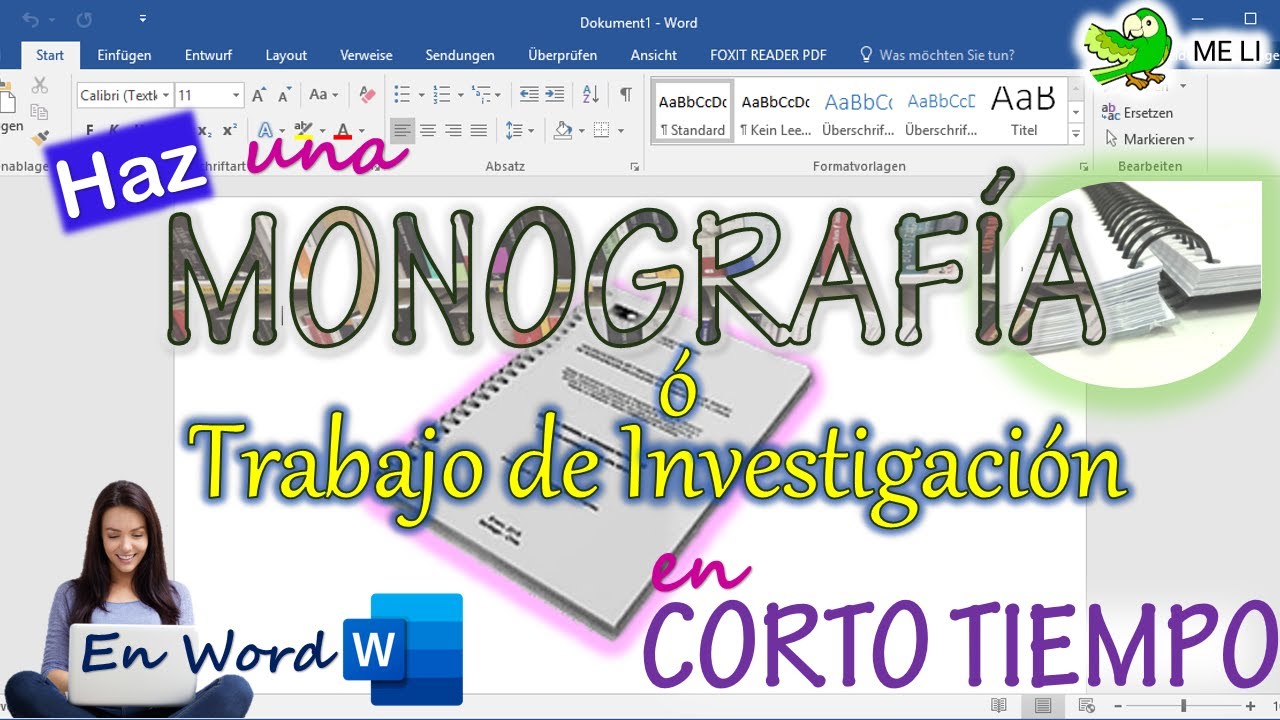Image resolution: width=1280 pixels, height=720 pixels.
Task: Switch to Print Layout view icon
Action: [1043, 706]
